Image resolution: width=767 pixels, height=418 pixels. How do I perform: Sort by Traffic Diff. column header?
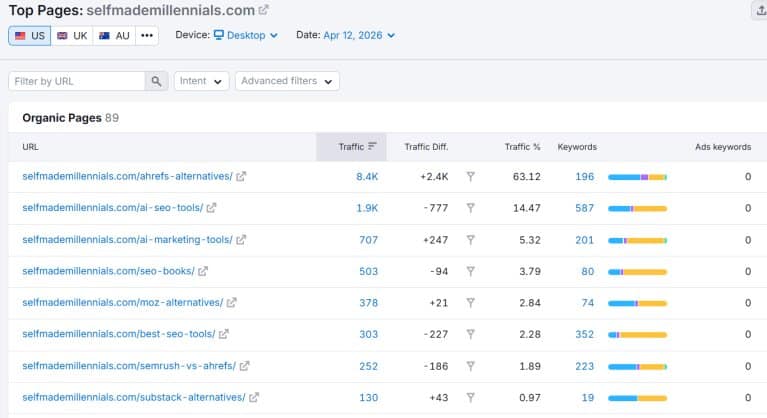click(426, 147)
